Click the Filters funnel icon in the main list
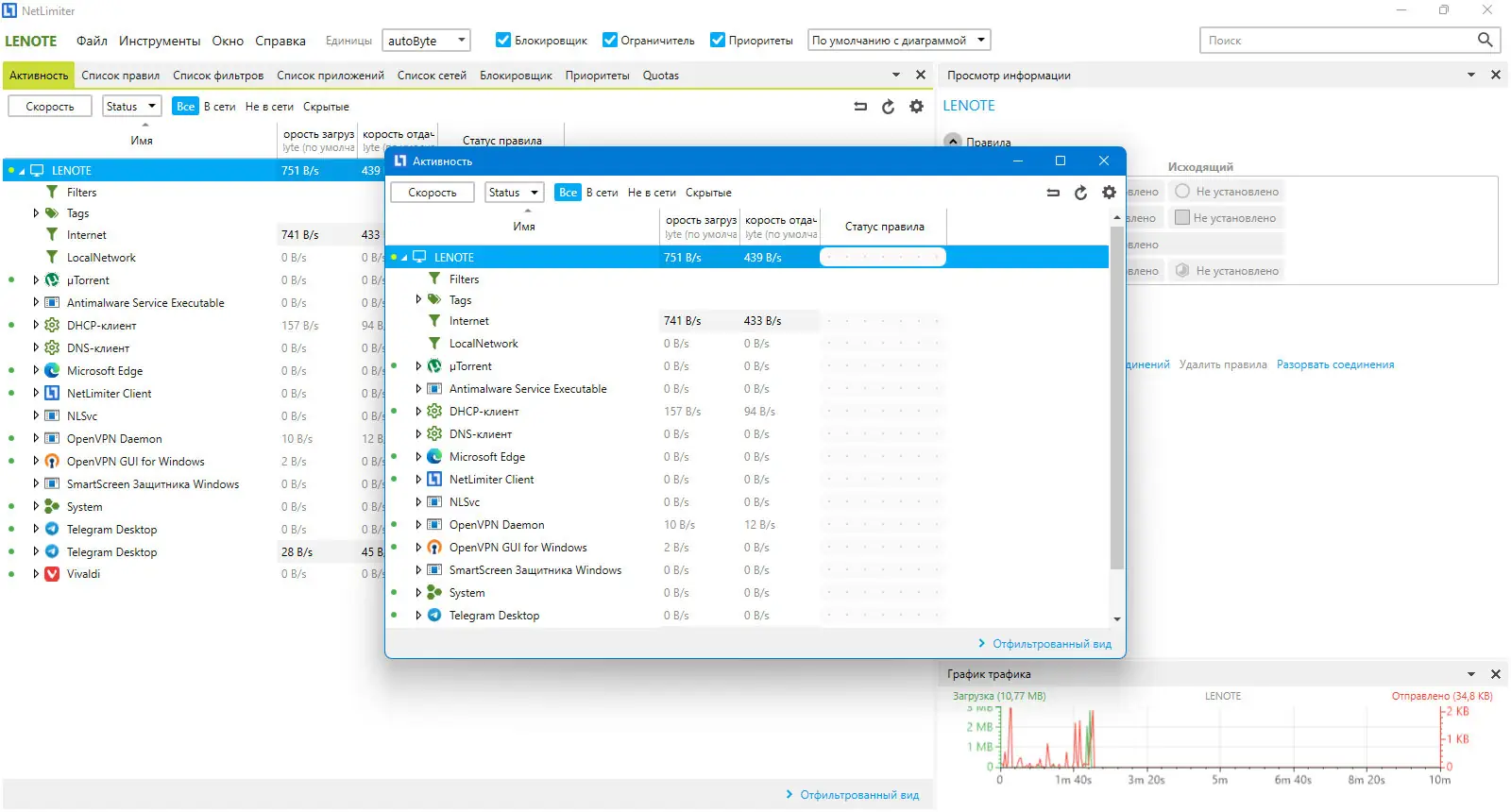Image resolution: width=1511 pixels, height=812 pixels. click(52, 192)
